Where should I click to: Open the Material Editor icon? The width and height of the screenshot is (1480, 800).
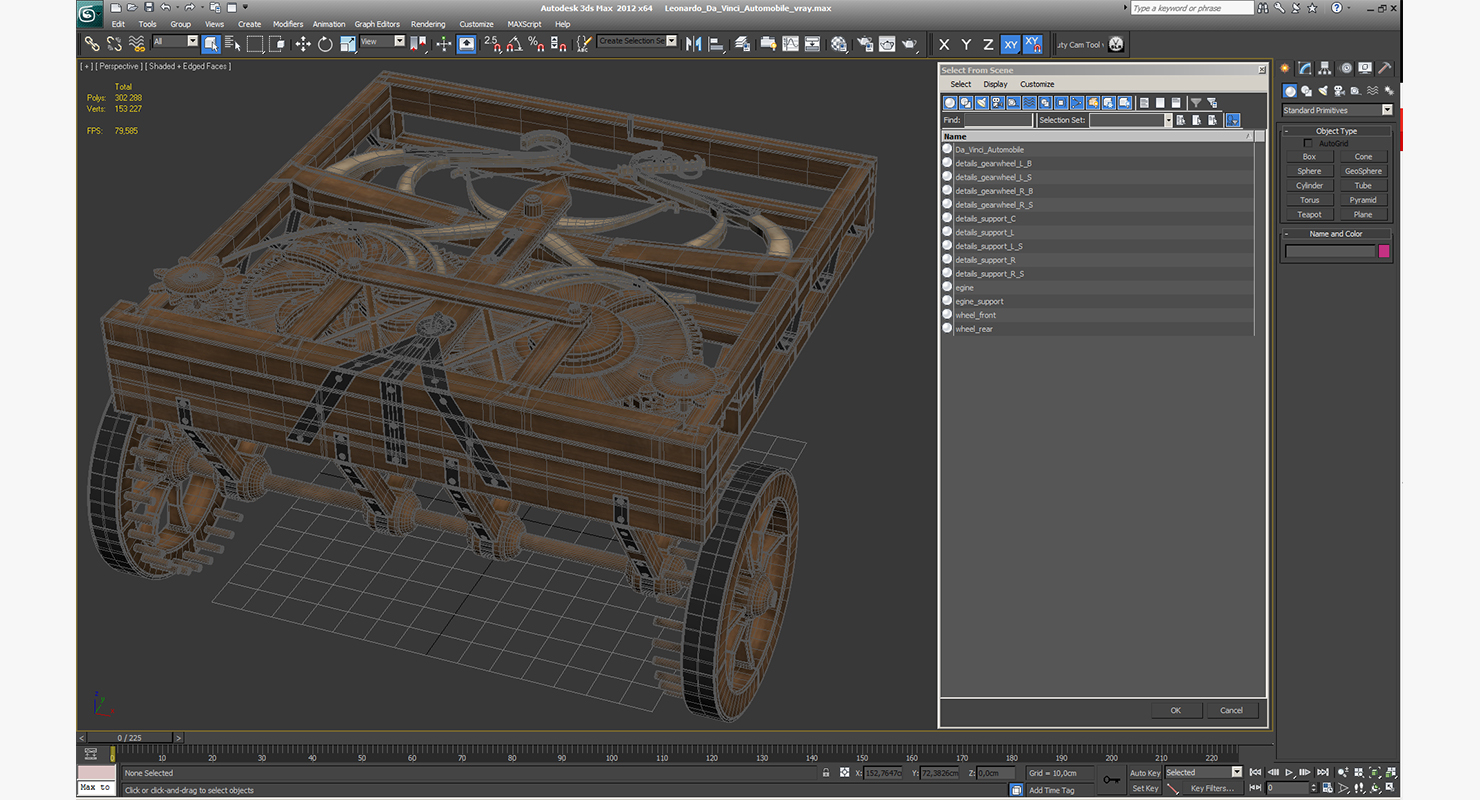(838, 44)
